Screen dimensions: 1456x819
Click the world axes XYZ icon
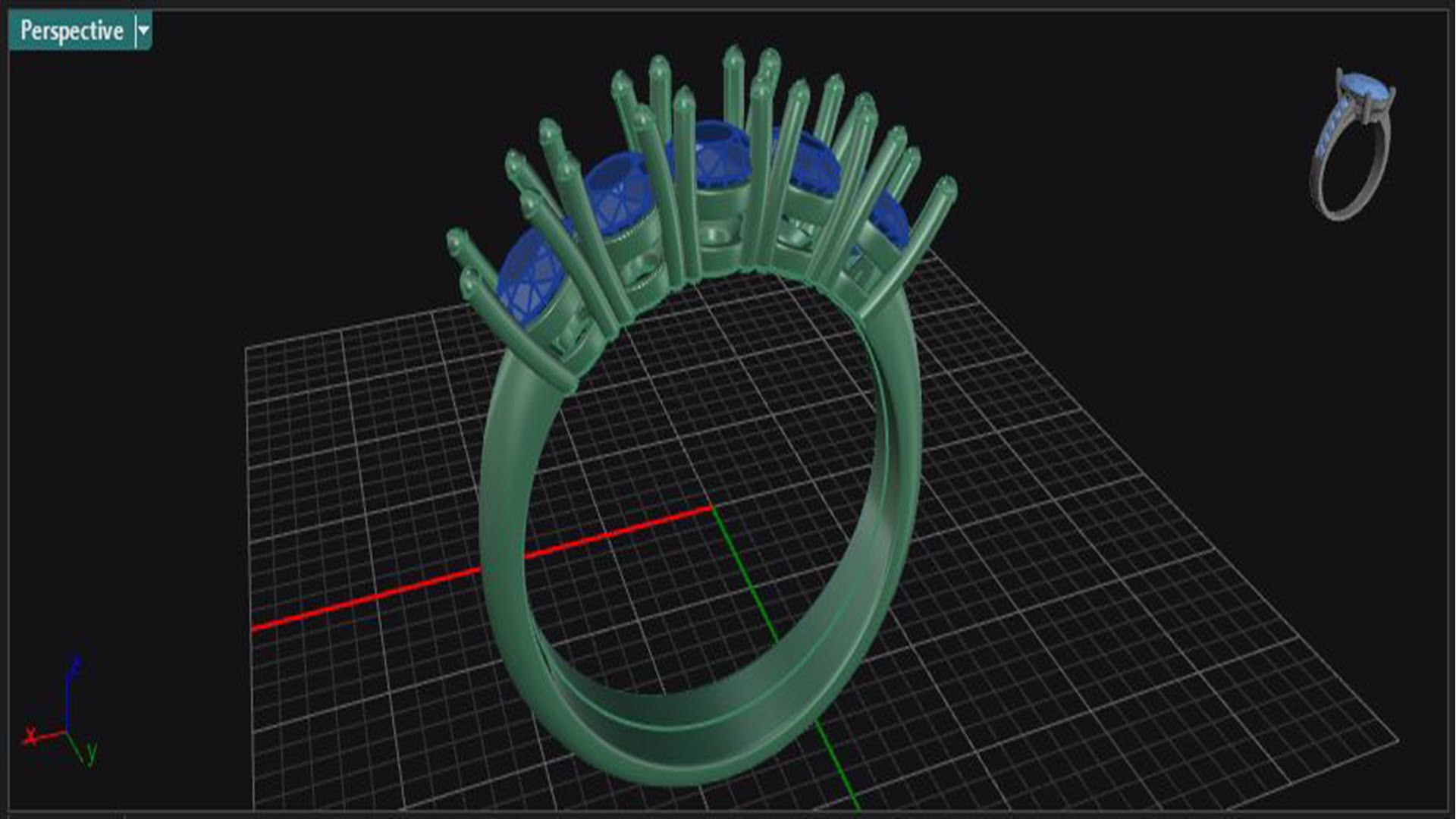[x=59, y=710]
